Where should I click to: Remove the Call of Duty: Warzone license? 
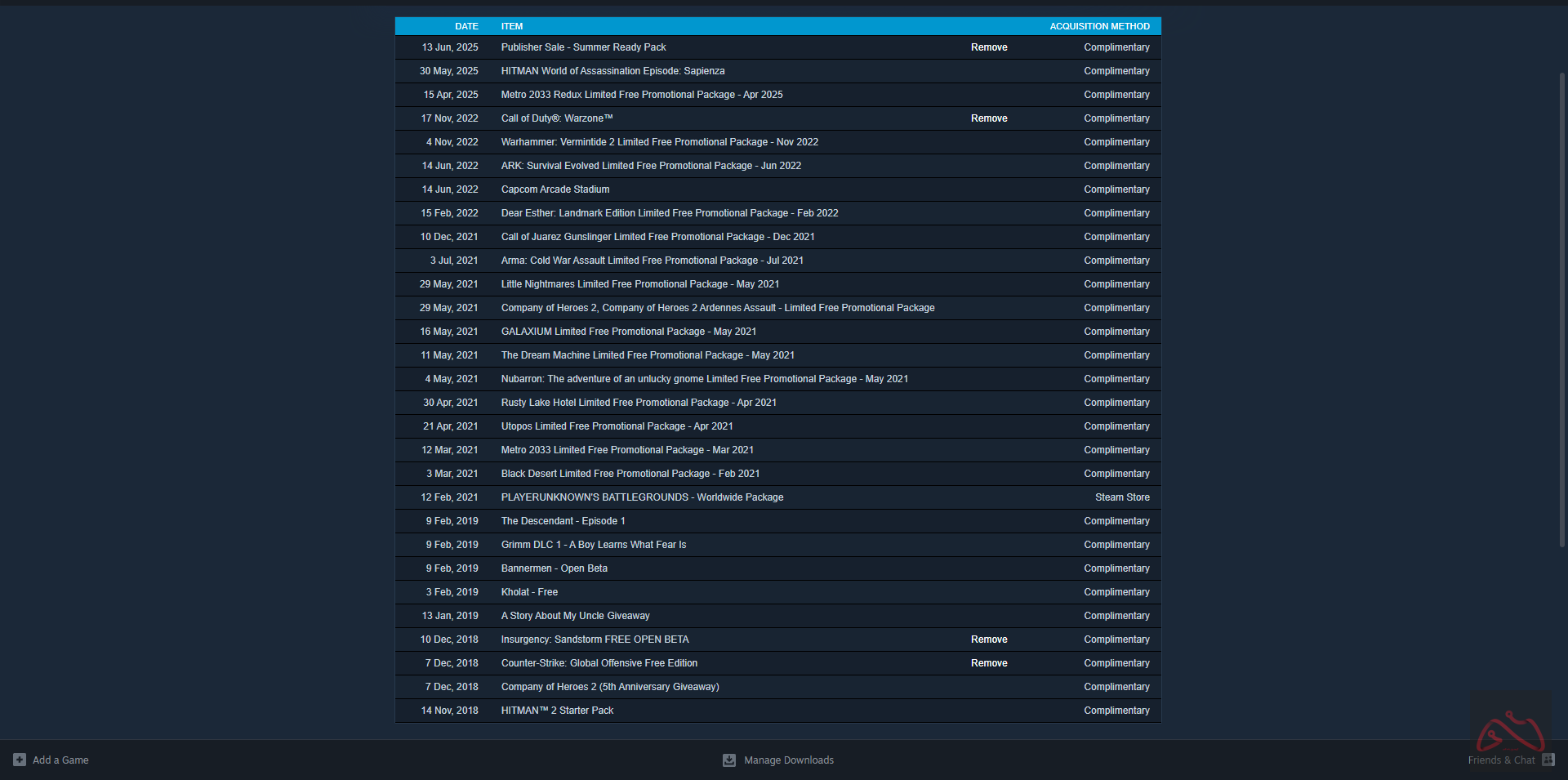[x=989, y=118]
